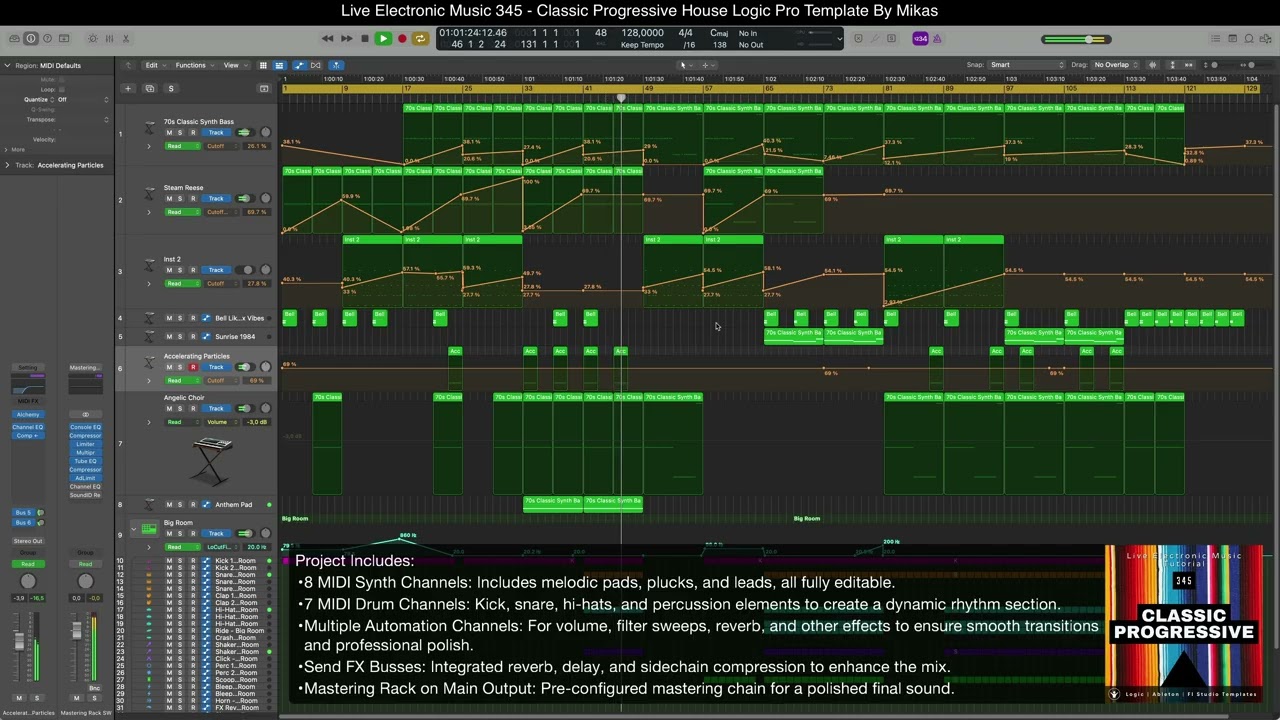Click the global Solo S button
This screenshot has height=720, width=1280.
point(171,88)
